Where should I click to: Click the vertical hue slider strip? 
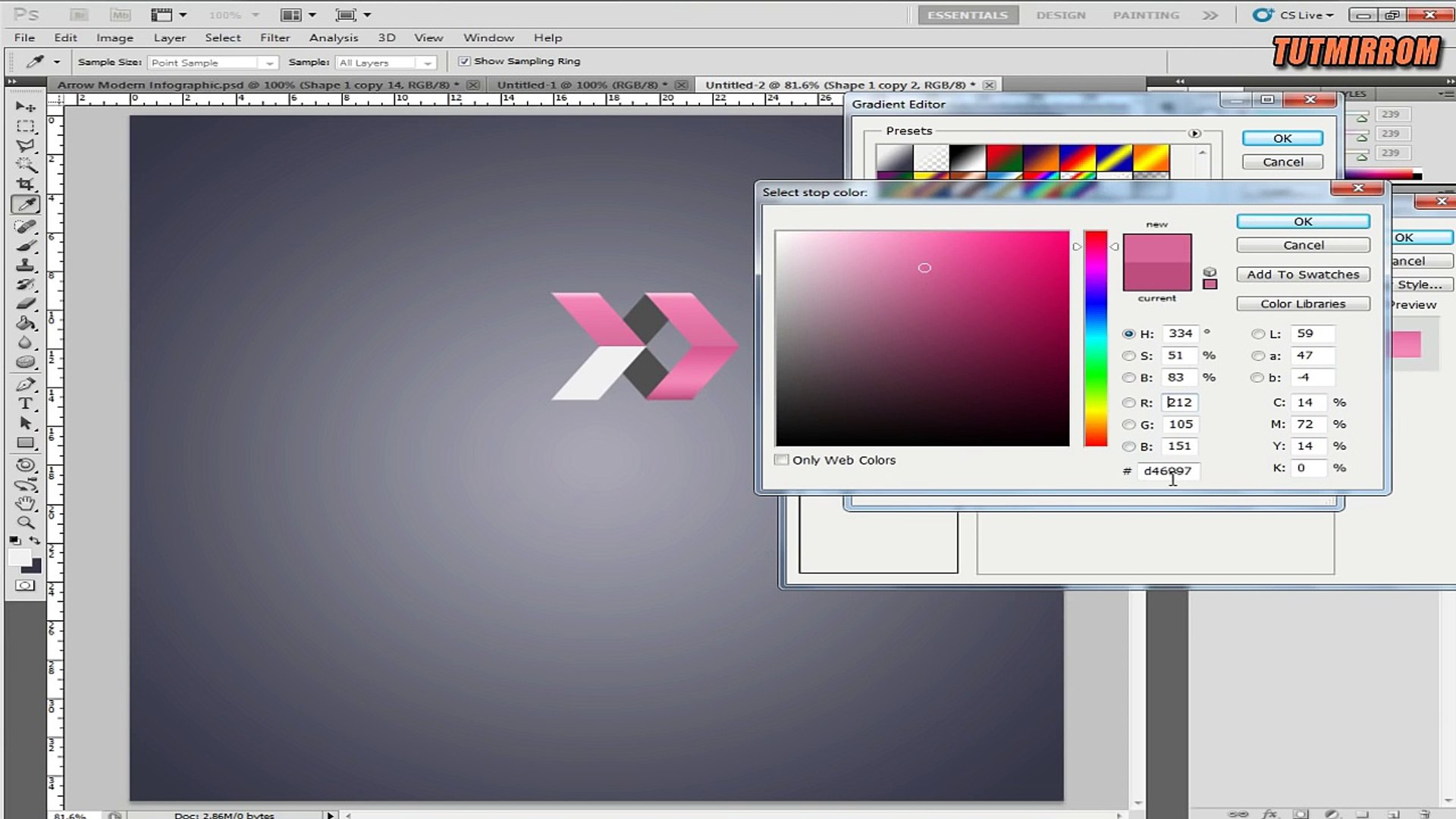tap(1095, 338)
